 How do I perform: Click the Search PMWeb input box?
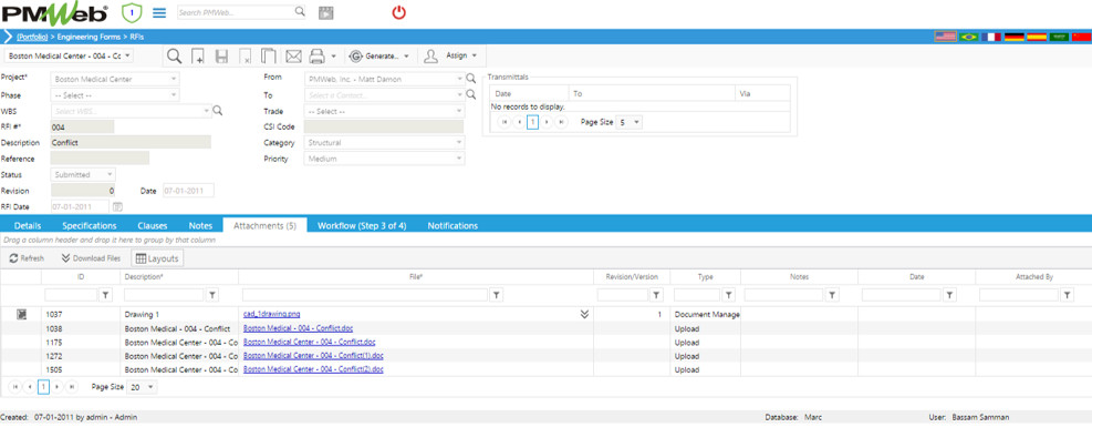234,12
